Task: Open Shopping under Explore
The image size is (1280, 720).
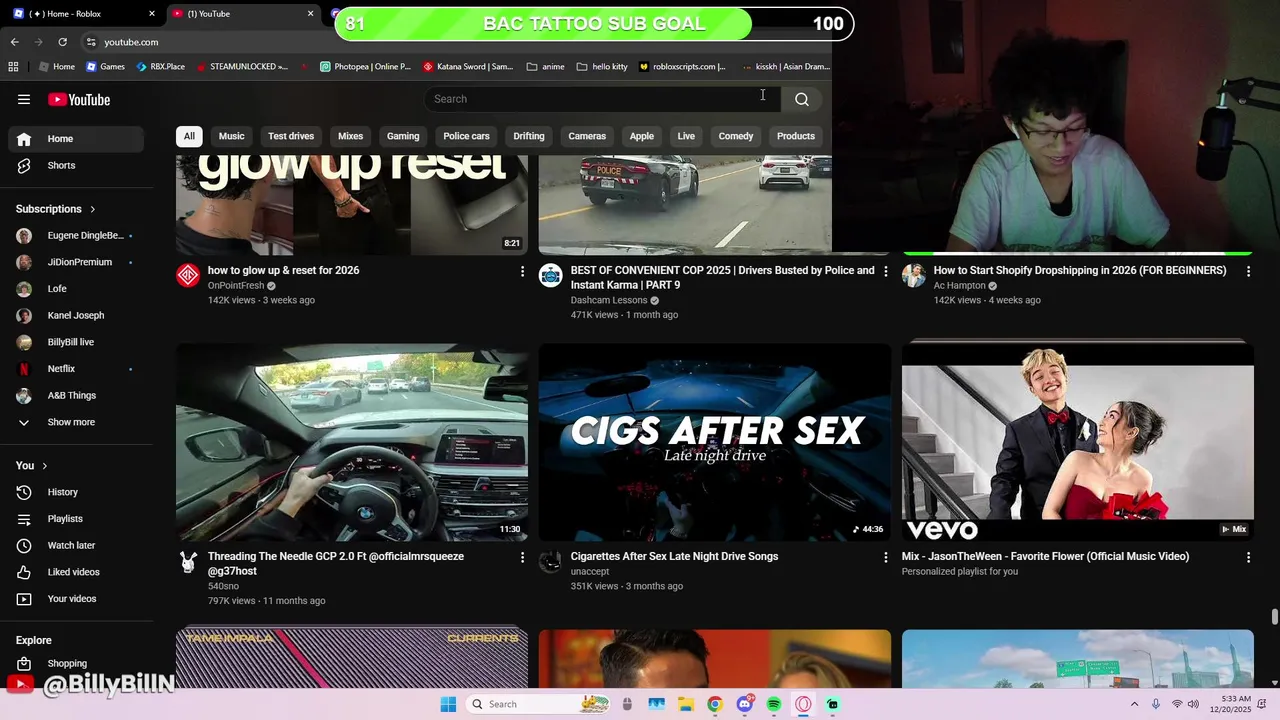Action: (76, 663)
